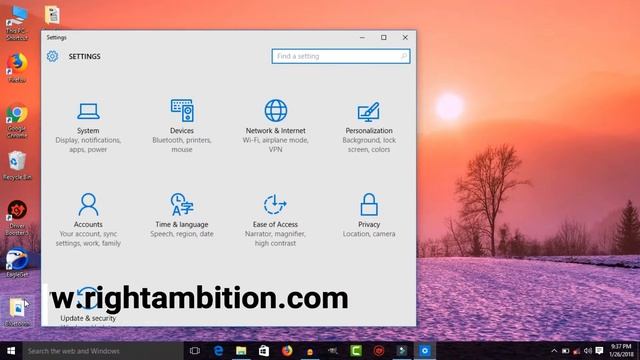Select the zipped folder icon atop the desktop
This screenshot has width=640, height=360.
(x=52, y=15)
